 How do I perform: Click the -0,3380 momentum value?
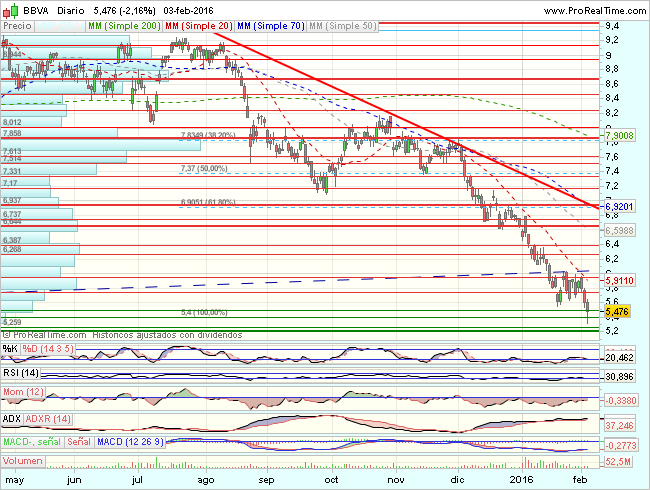tap(621, 401)
